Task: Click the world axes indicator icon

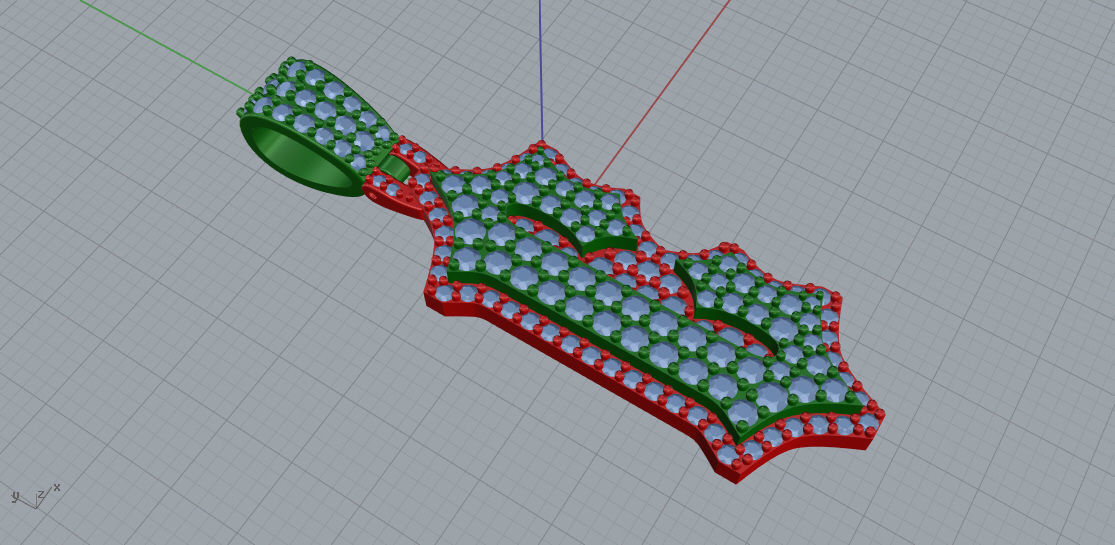Action: click(x=34, y=496)
